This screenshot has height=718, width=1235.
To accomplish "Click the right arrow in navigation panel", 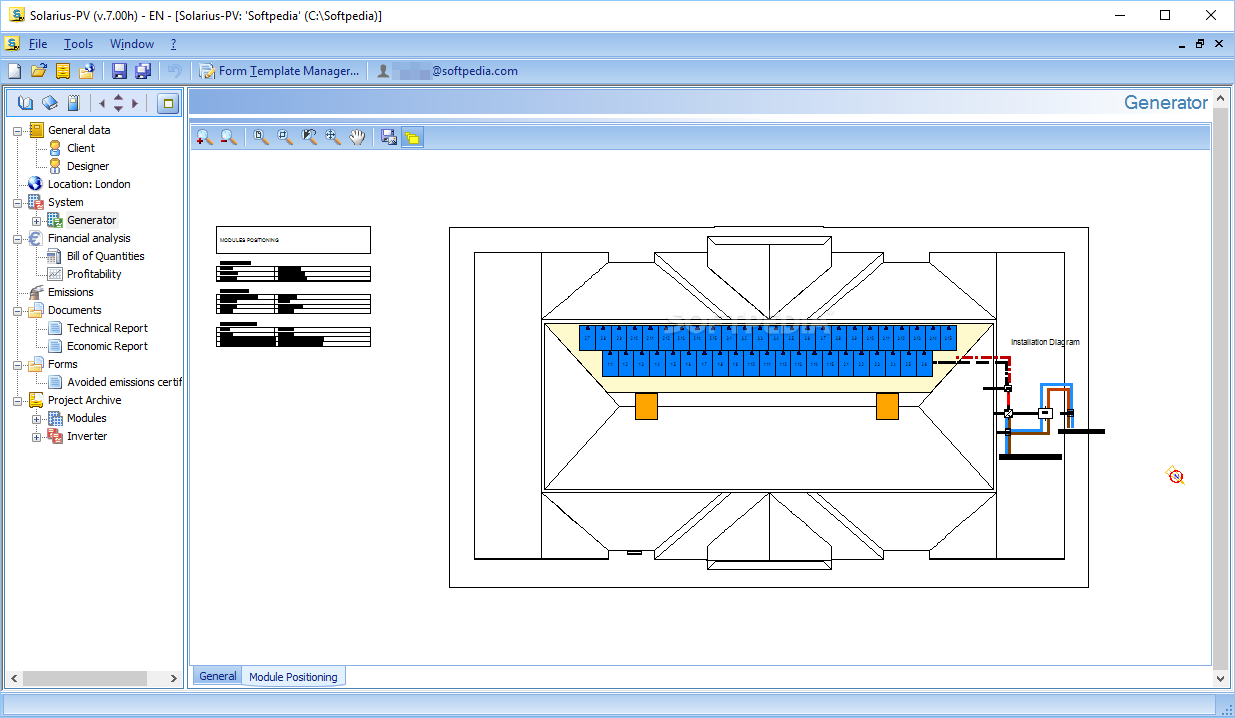I will (x=135, y=103).
